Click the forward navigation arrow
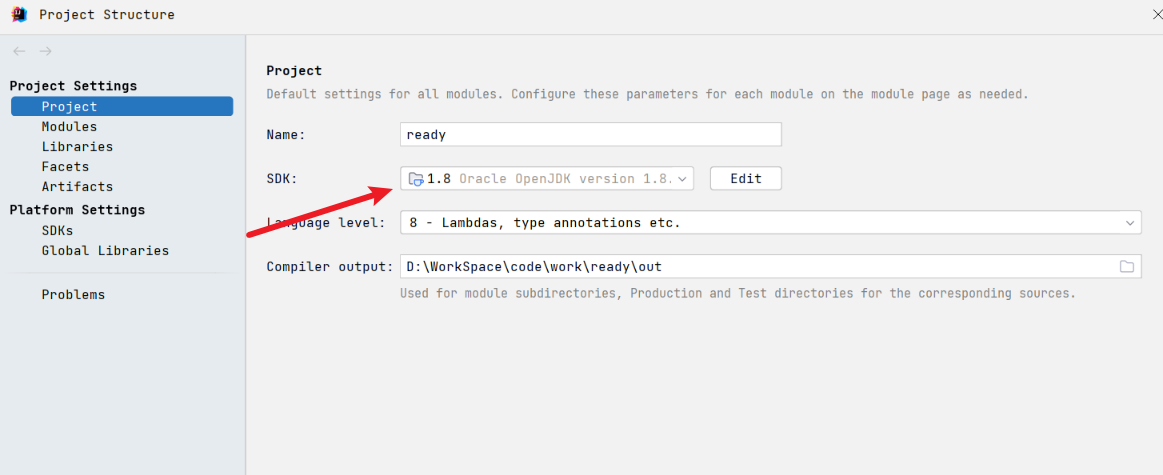 click(45, 51)
